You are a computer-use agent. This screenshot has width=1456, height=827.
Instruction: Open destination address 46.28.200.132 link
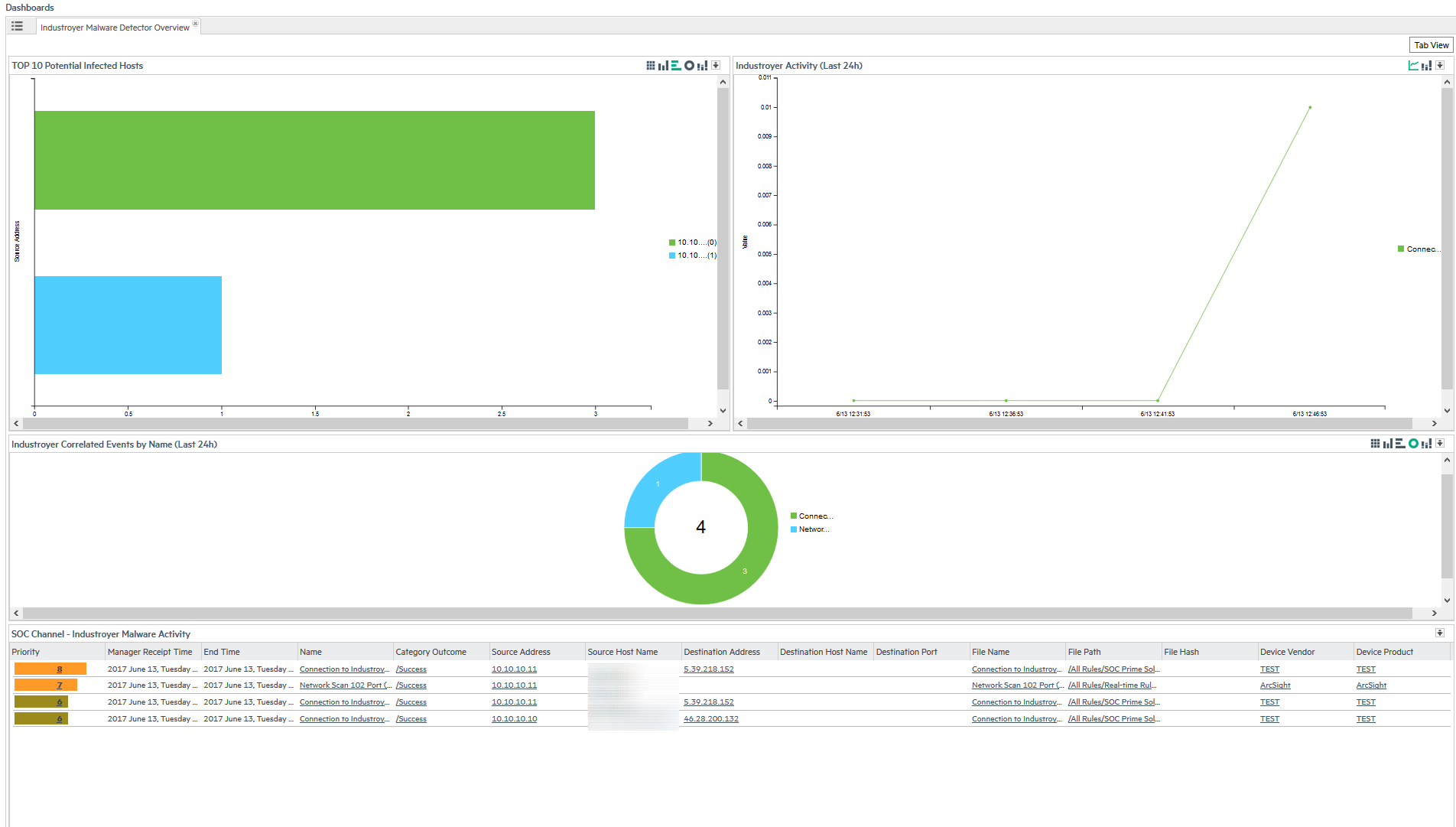tap(711, 719)
